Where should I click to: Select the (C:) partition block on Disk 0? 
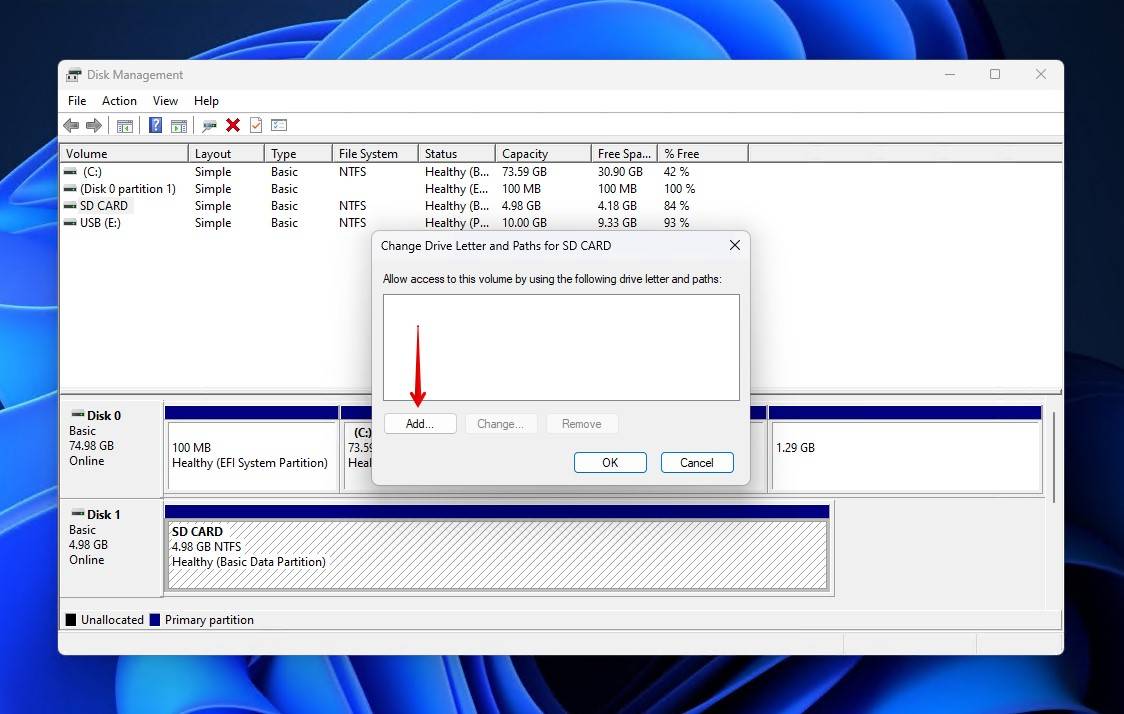click(356, 449)
